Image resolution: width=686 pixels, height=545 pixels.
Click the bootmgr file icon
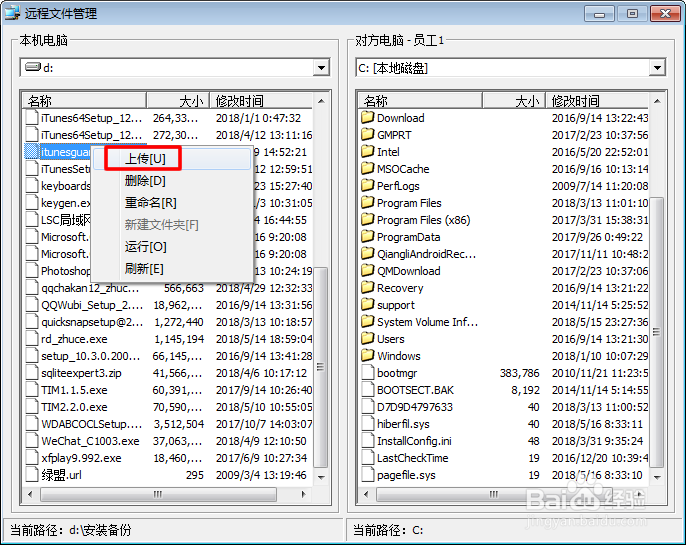(x=368, y=373)
